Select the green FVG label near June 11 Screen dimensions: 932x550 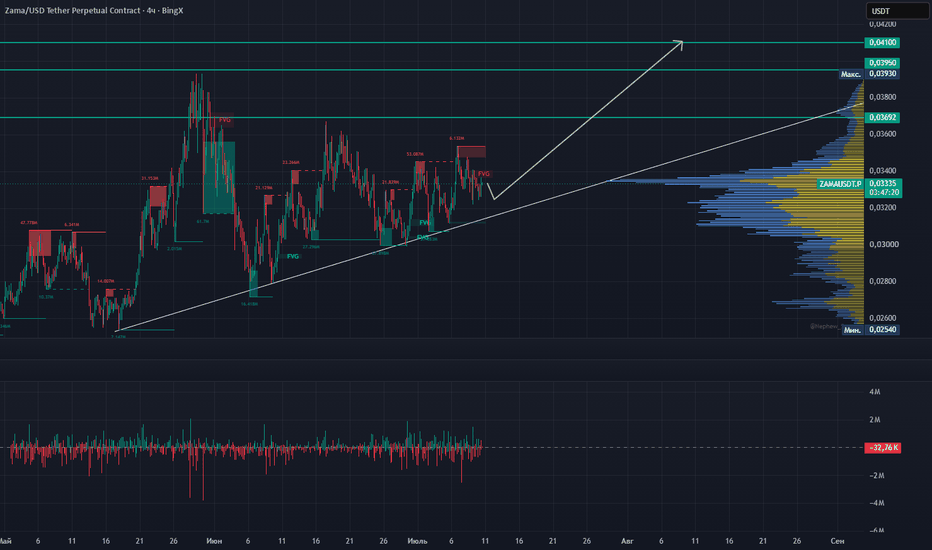tap(293, 256)
